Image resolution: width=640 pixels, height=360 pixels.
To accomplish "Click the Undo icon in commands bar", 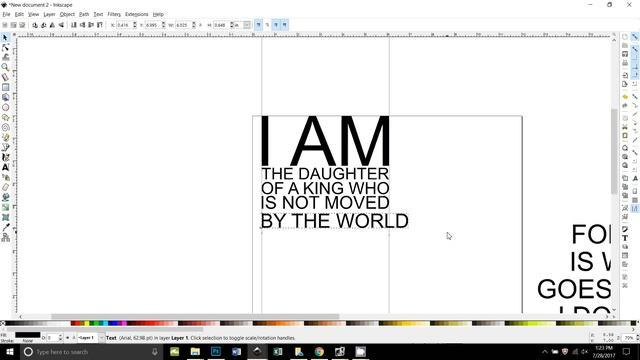I will point(625,97).
